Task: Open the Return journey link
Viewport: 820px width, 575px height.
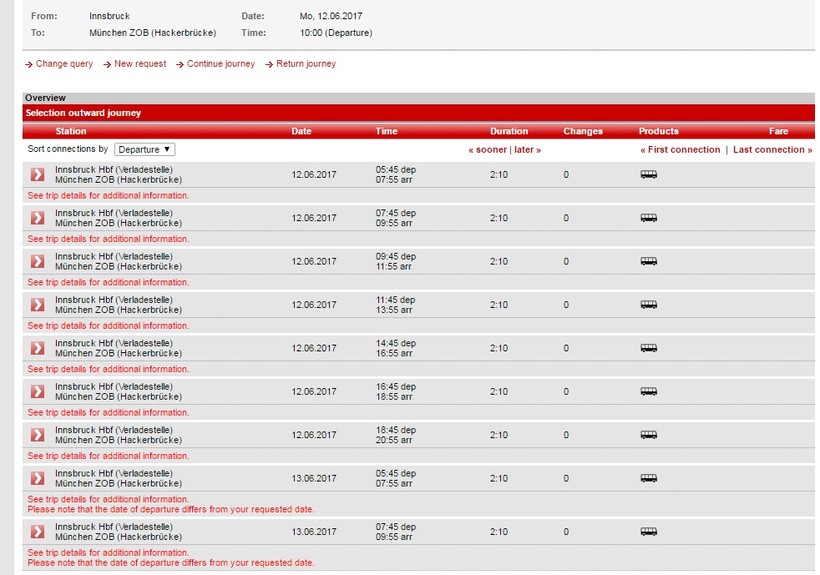Action: (305, 64)
